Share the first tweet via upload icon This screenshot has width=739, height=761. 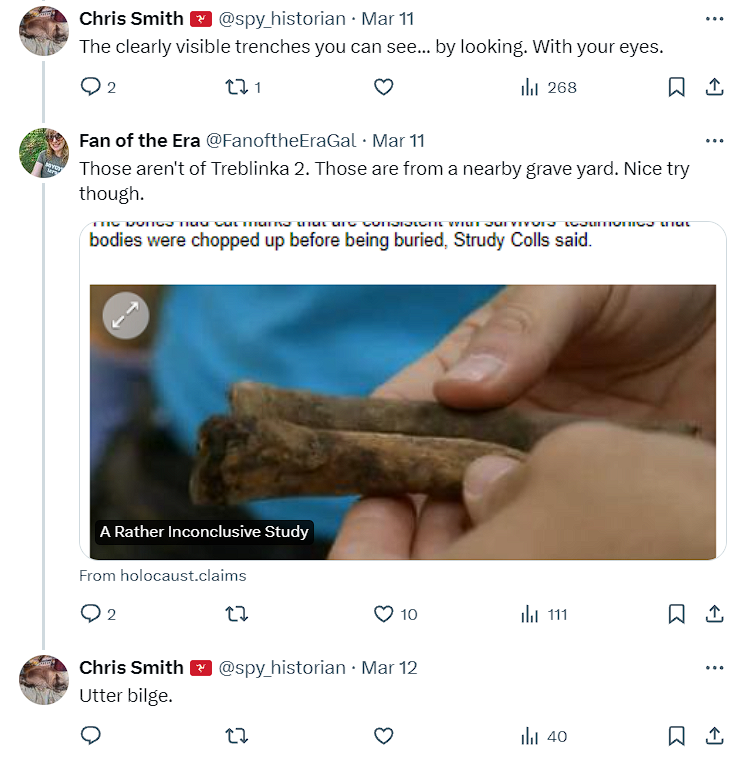(714, 88)
